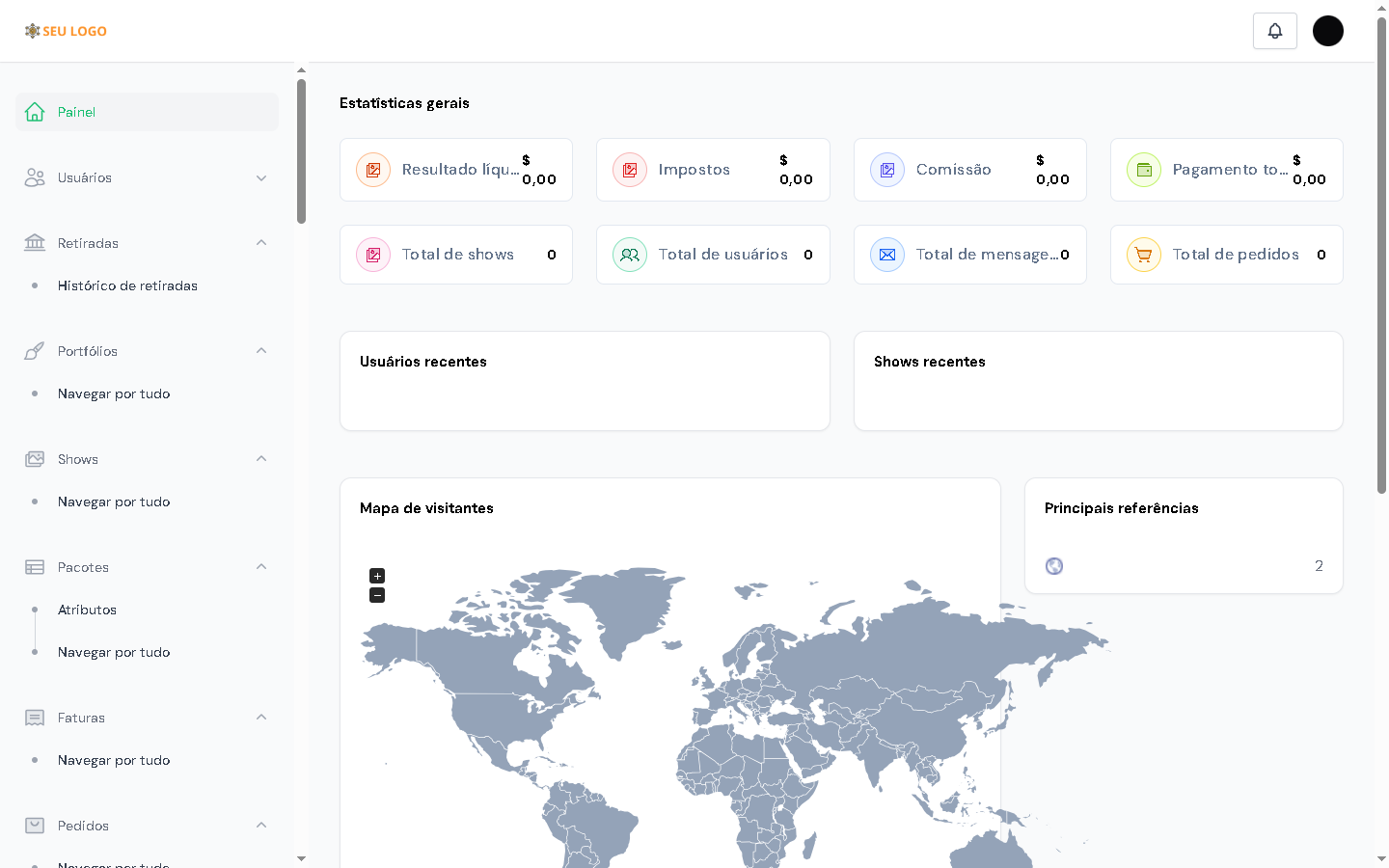Click the Total de mensagens envelope icon

pyautogui.click(x=886, y=255)
